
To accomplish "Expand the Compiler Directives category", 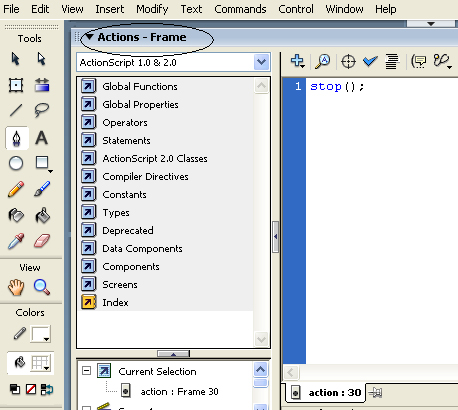I will 145,177.
